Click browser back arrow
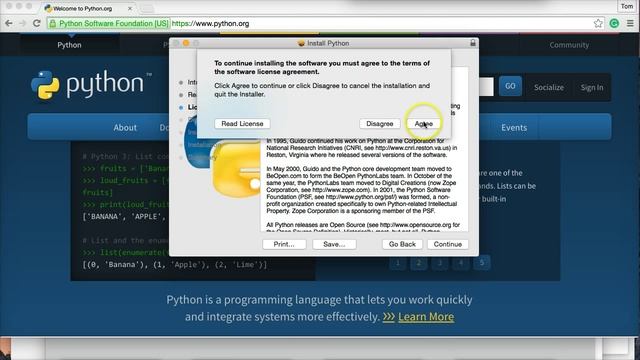 pos(9,23)
